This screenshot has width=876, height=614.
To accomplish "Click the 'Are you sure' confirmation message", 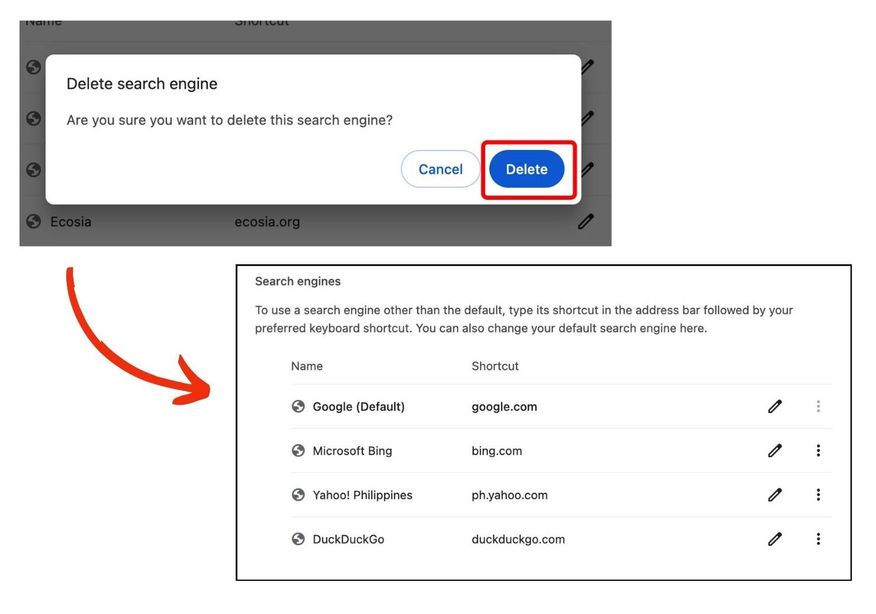I will pos(230,120).
